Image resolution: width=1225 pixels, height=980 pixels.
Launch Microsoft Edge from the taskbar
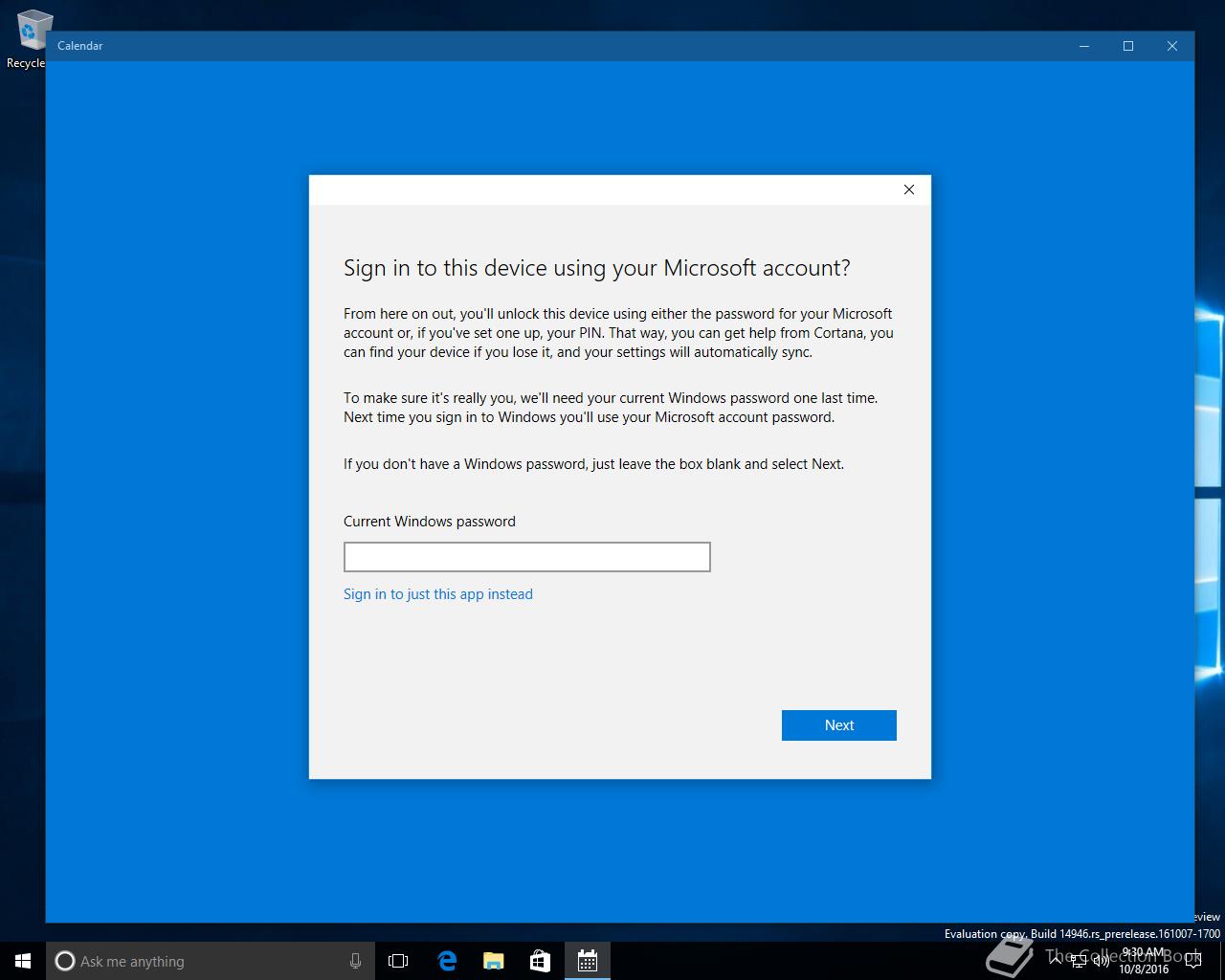[x=447, y=961]
